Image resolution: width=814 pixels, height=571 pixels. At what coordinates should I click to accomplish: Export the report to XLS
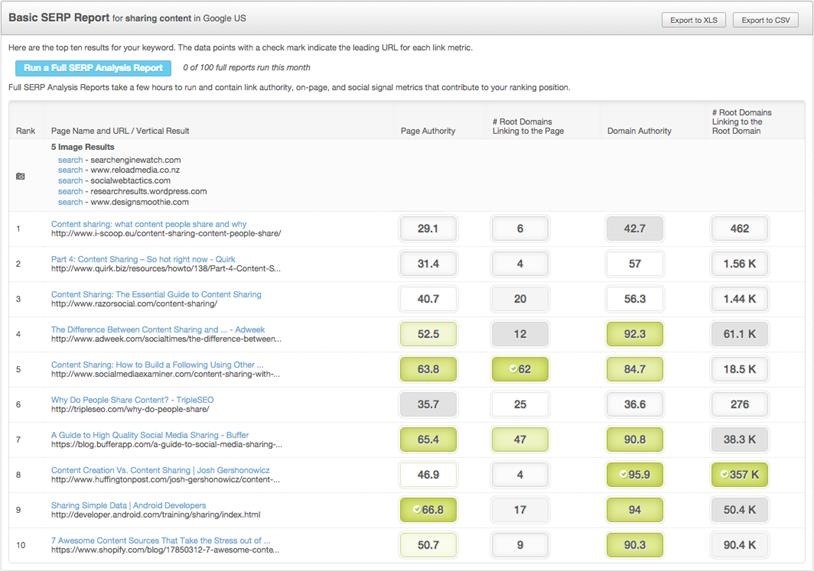[693, 20]
